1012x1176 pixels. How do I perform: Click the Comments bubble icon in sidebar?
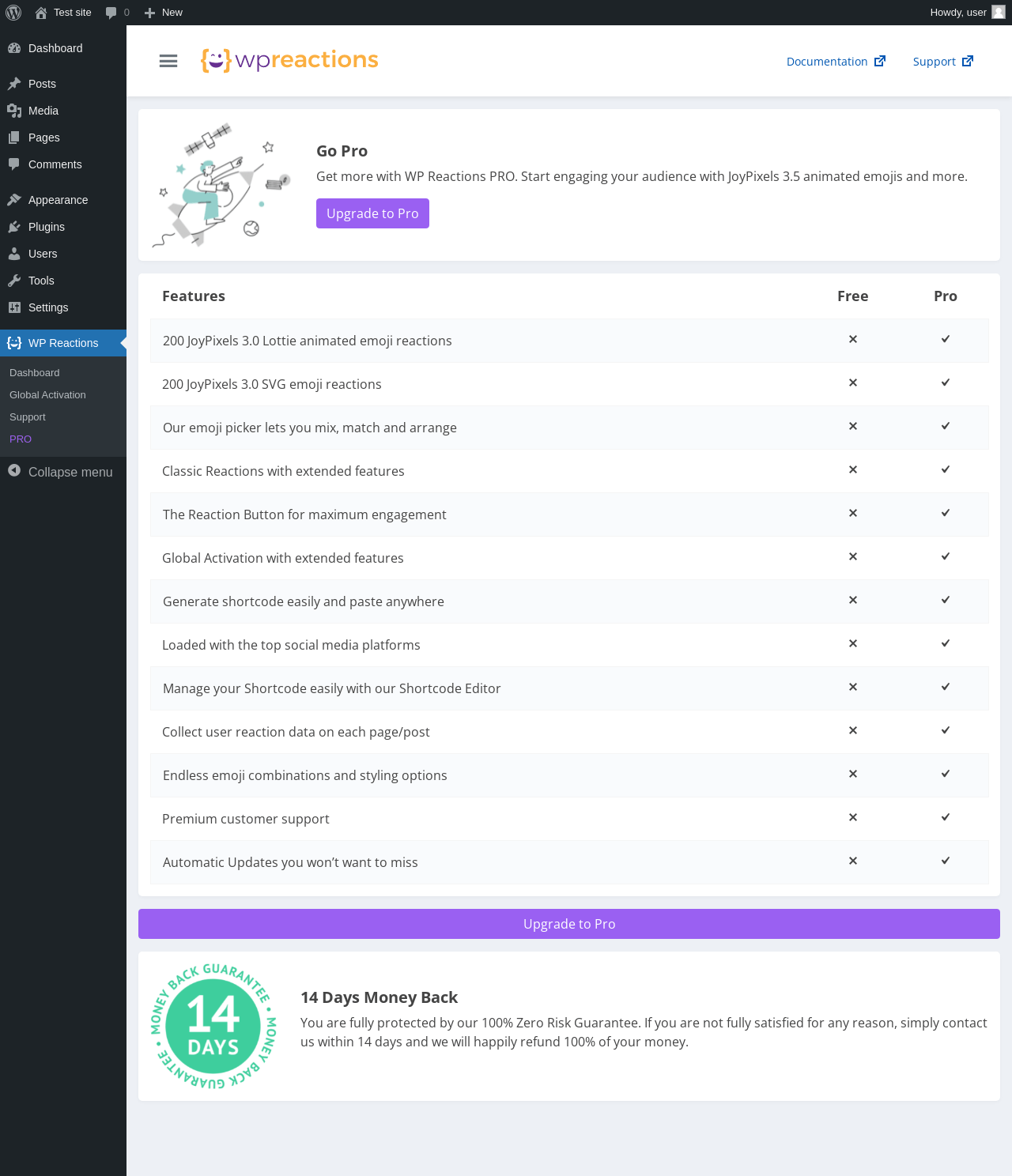(14, 164)
